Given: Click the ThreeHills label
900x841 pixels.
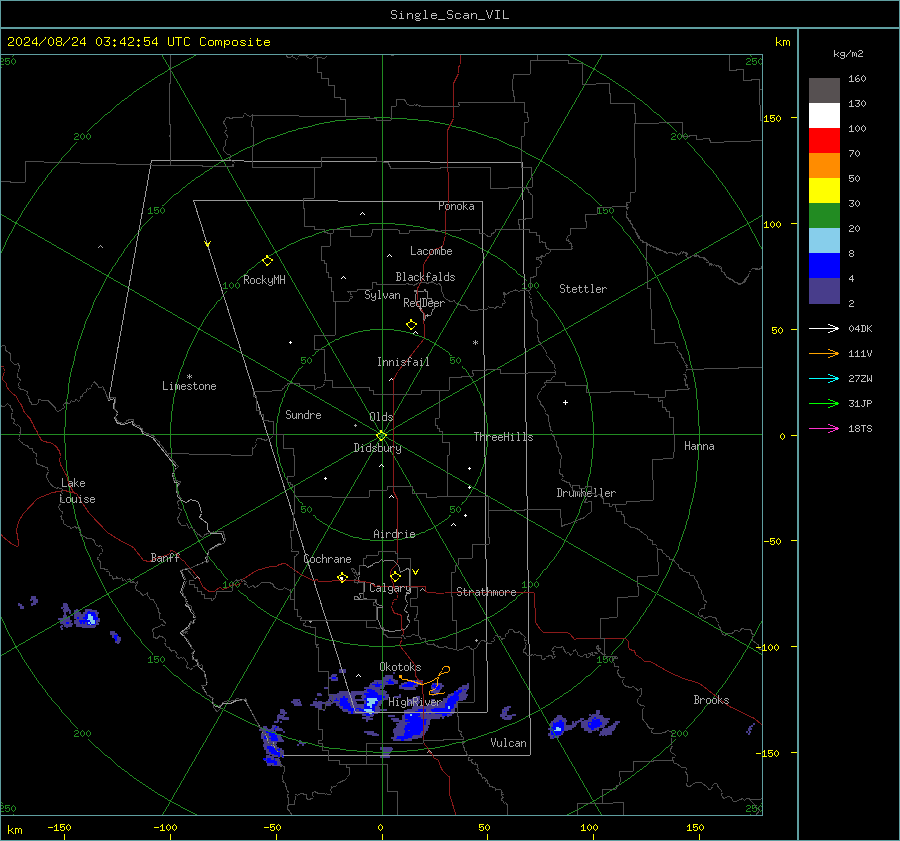Looking at the screenshot, I should tap(503, 437).
